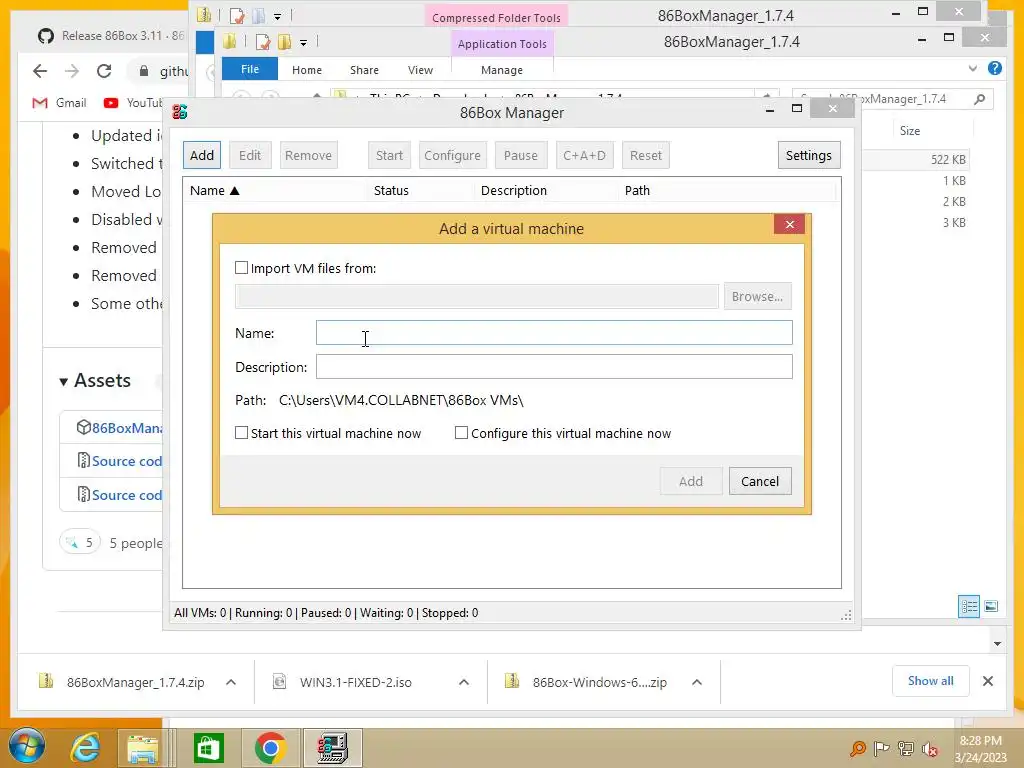The height and width of the screenshot is (768, 1024).
Task: Open the File tab in Explorer ribbon
Action: pos(249,69)
